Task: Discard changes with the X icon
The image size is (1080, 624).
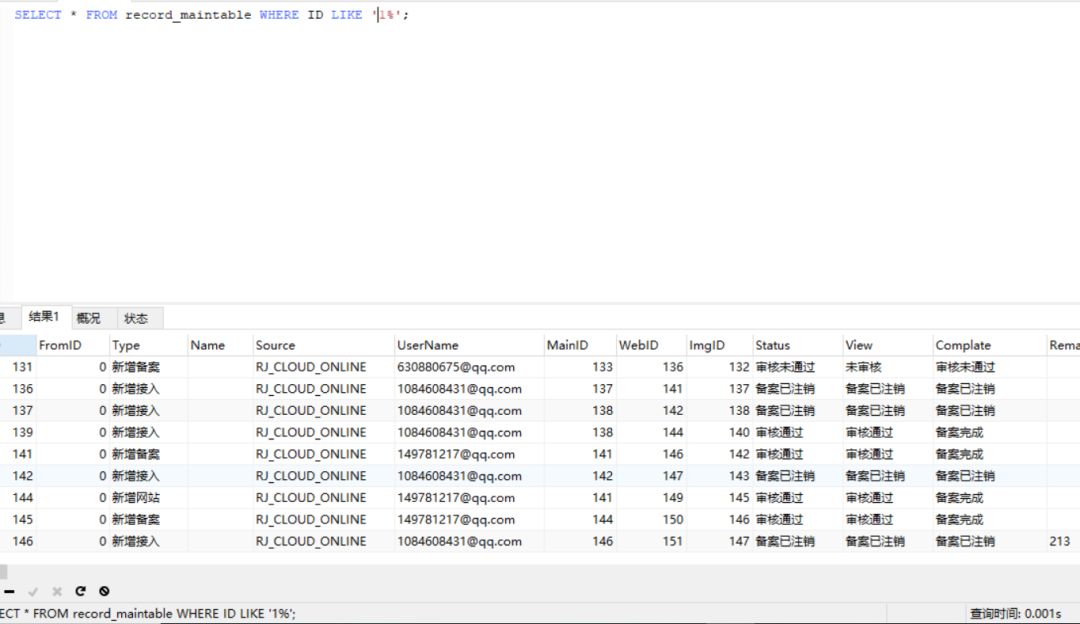Action: [x=57, y=591]
